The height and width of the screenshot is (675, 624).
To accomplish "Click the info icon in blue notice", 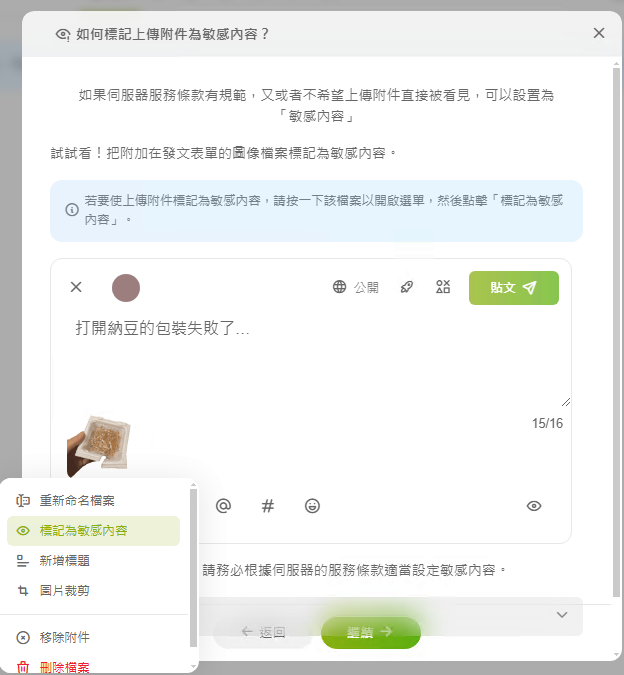I will click(x=71, y=210).
